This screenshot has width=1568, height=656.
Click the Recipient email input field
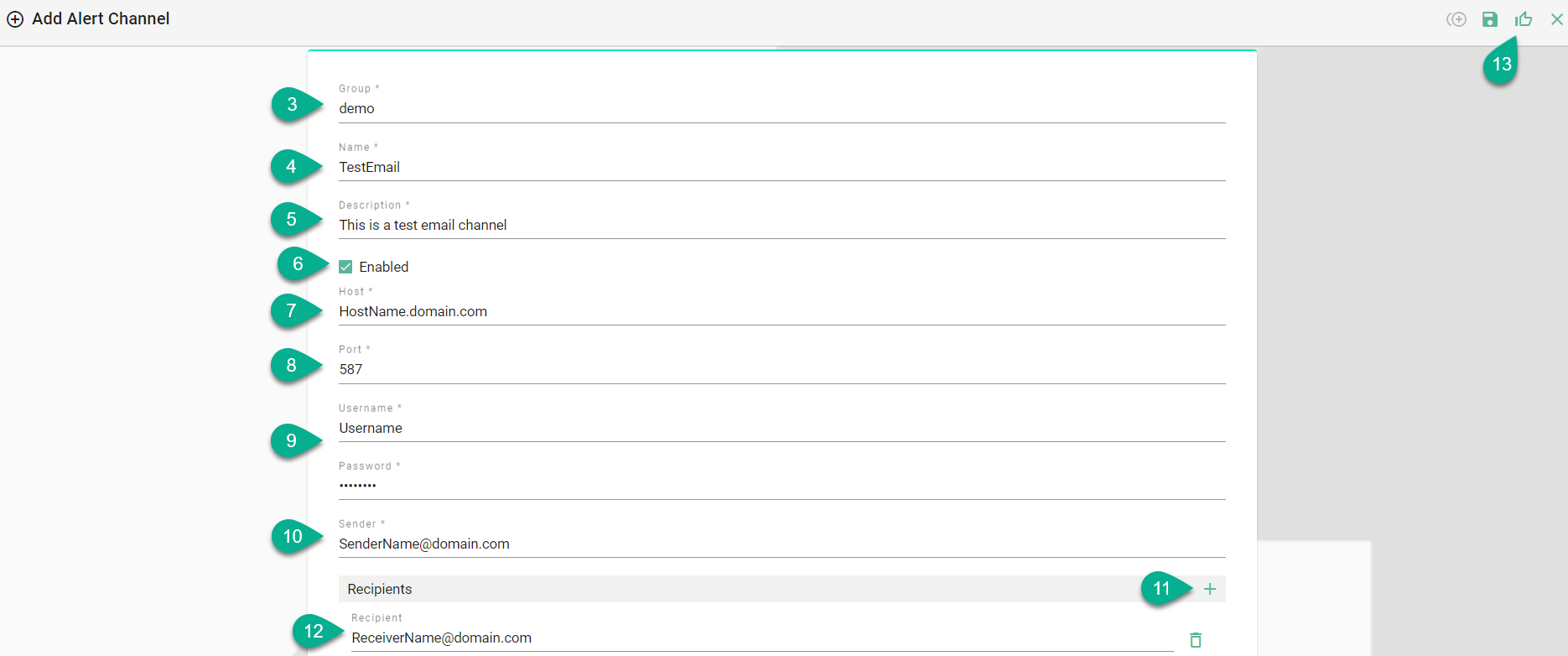click(x=755, y=638)
